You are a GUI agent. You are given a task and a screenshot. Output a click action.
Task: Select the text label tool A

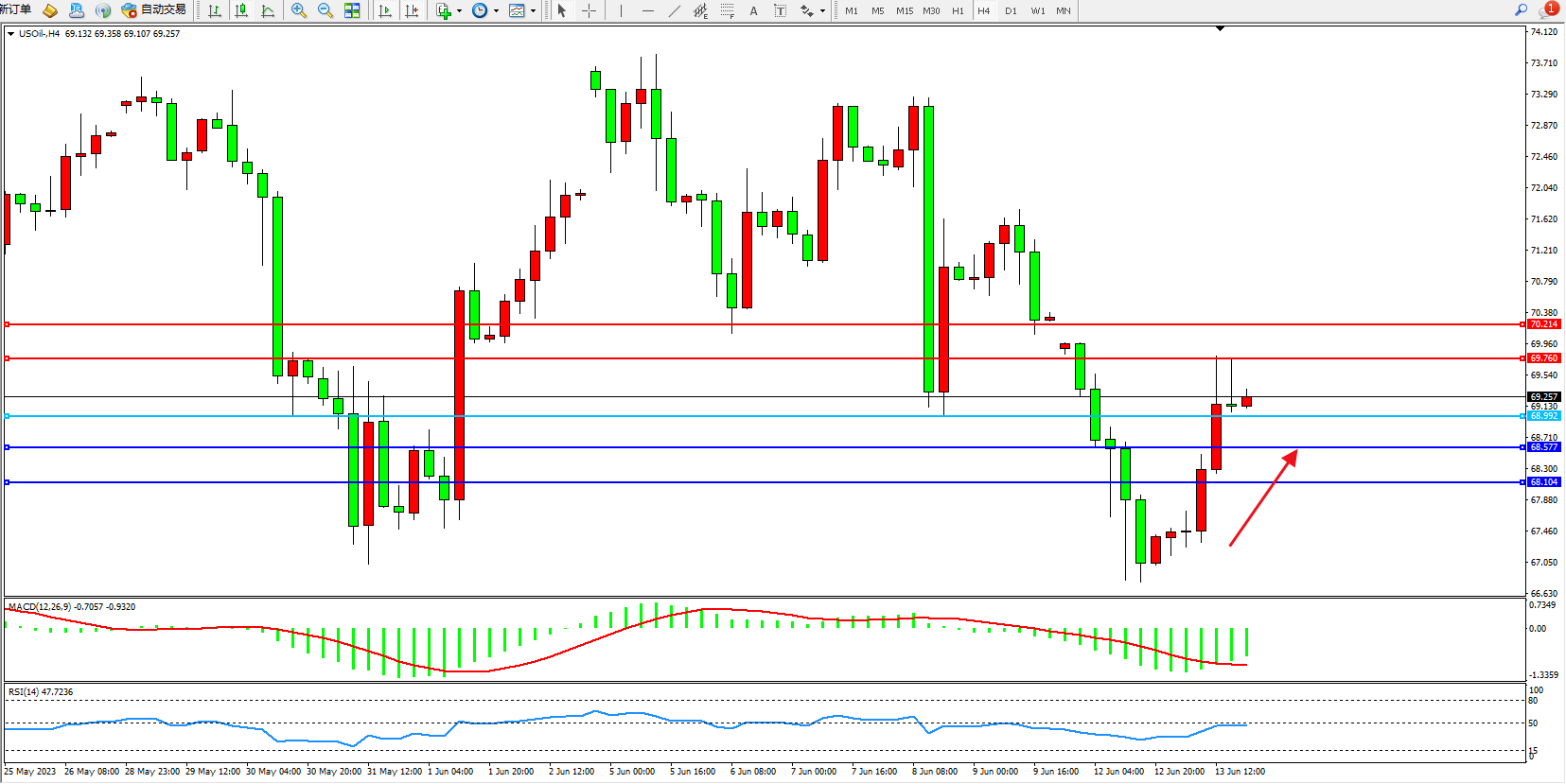tap(753, 10)
